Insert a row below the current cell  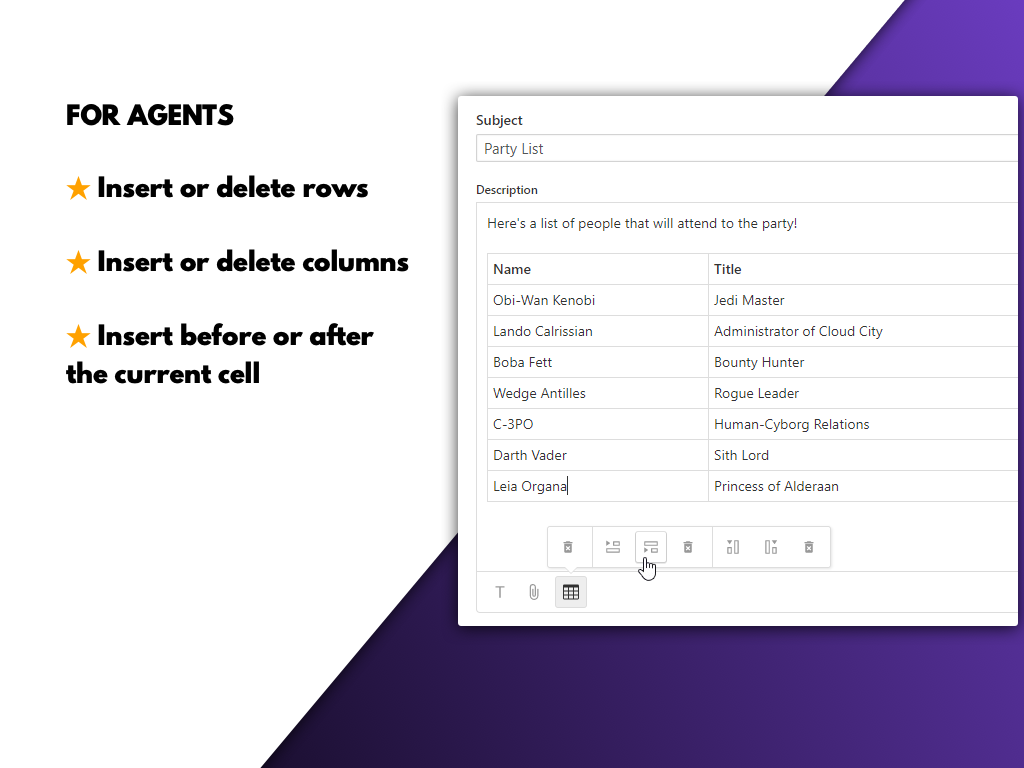pyautogui.click(x=651, y=547)
